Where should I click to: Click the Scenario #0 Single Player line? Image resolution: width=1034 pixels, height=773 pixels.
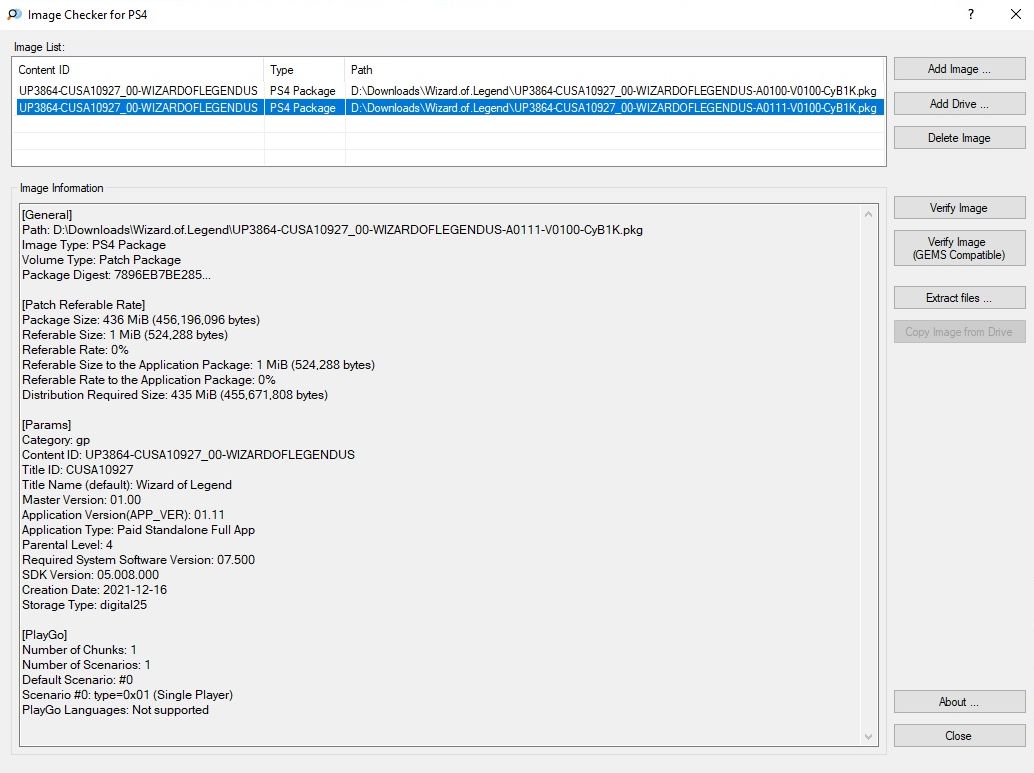tap(127, 695)
